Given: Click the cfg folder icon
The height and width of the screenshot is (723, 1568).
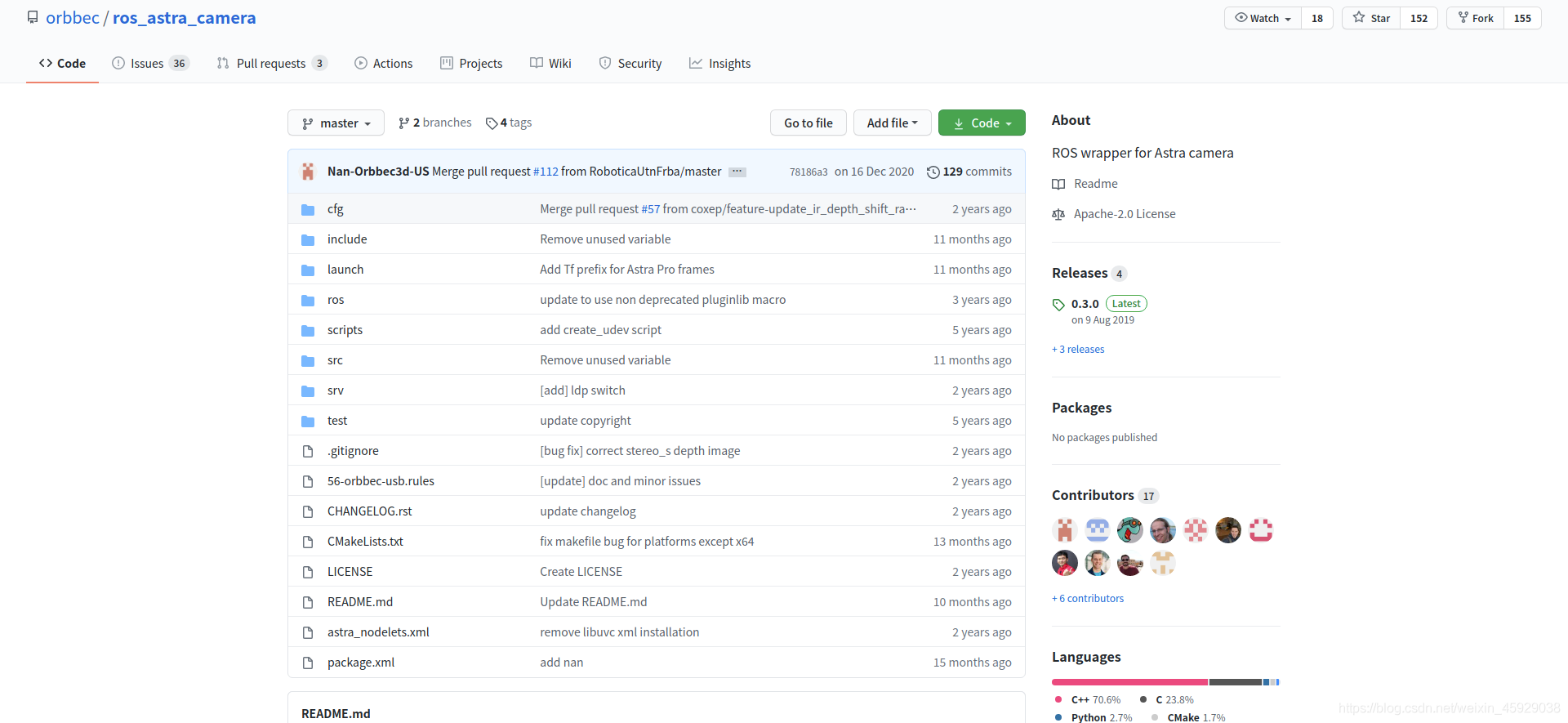Looking at the screenshot, I should pos(308,210).
